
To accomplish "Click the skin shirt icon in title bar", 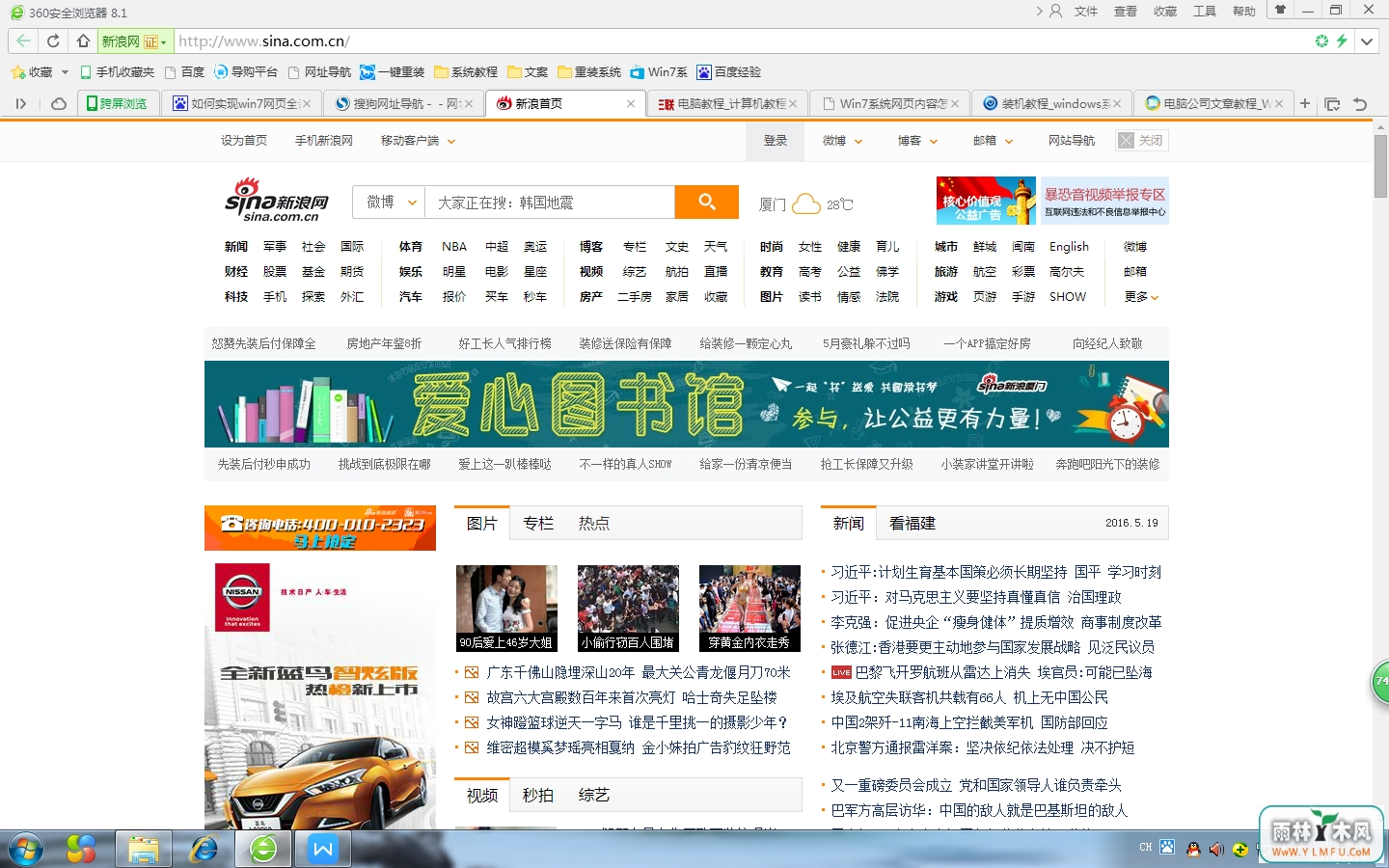I will coord(1281,10).
